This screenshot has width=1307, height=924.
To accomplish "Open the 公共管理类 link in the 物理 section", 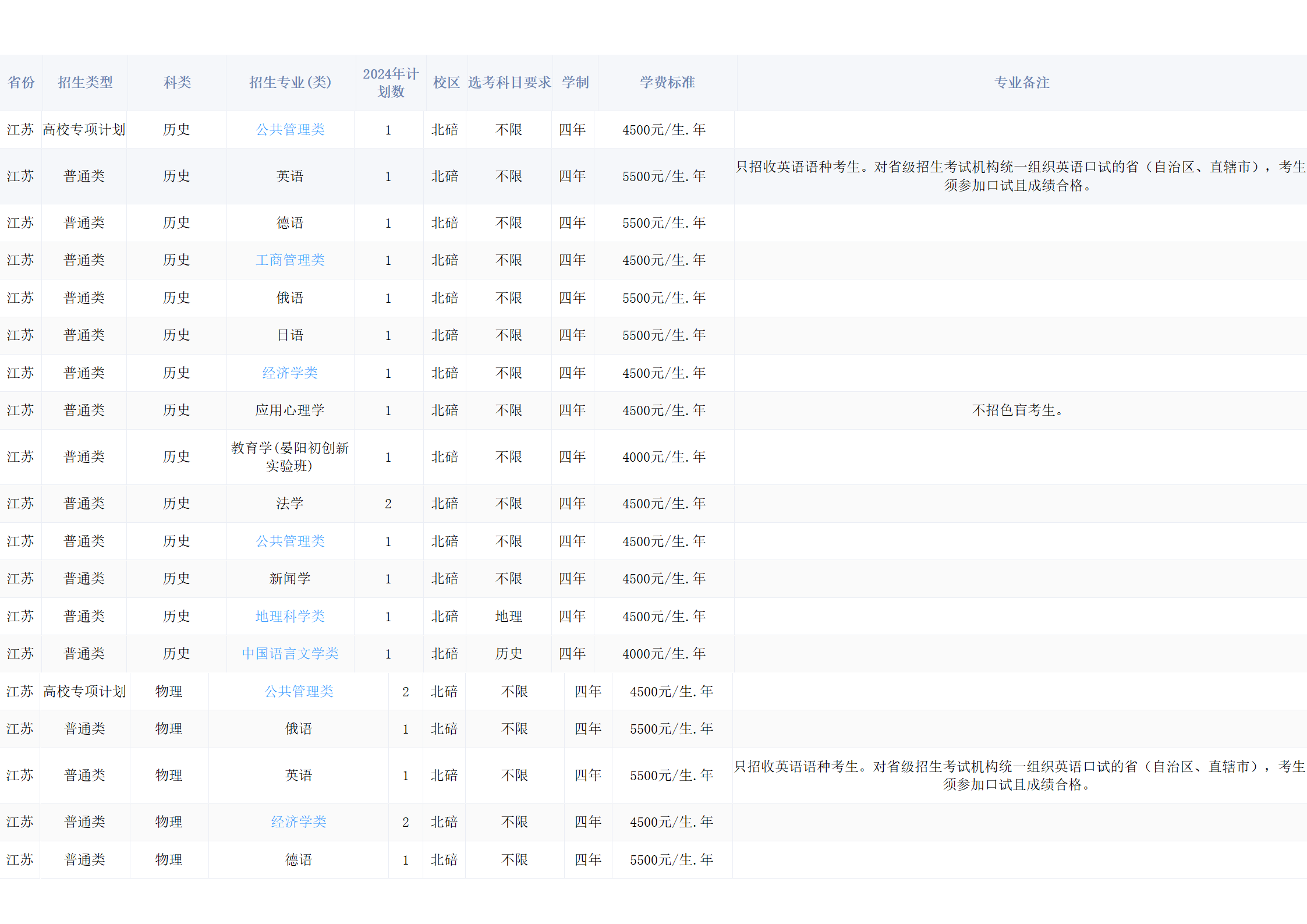I will [299, 691].
